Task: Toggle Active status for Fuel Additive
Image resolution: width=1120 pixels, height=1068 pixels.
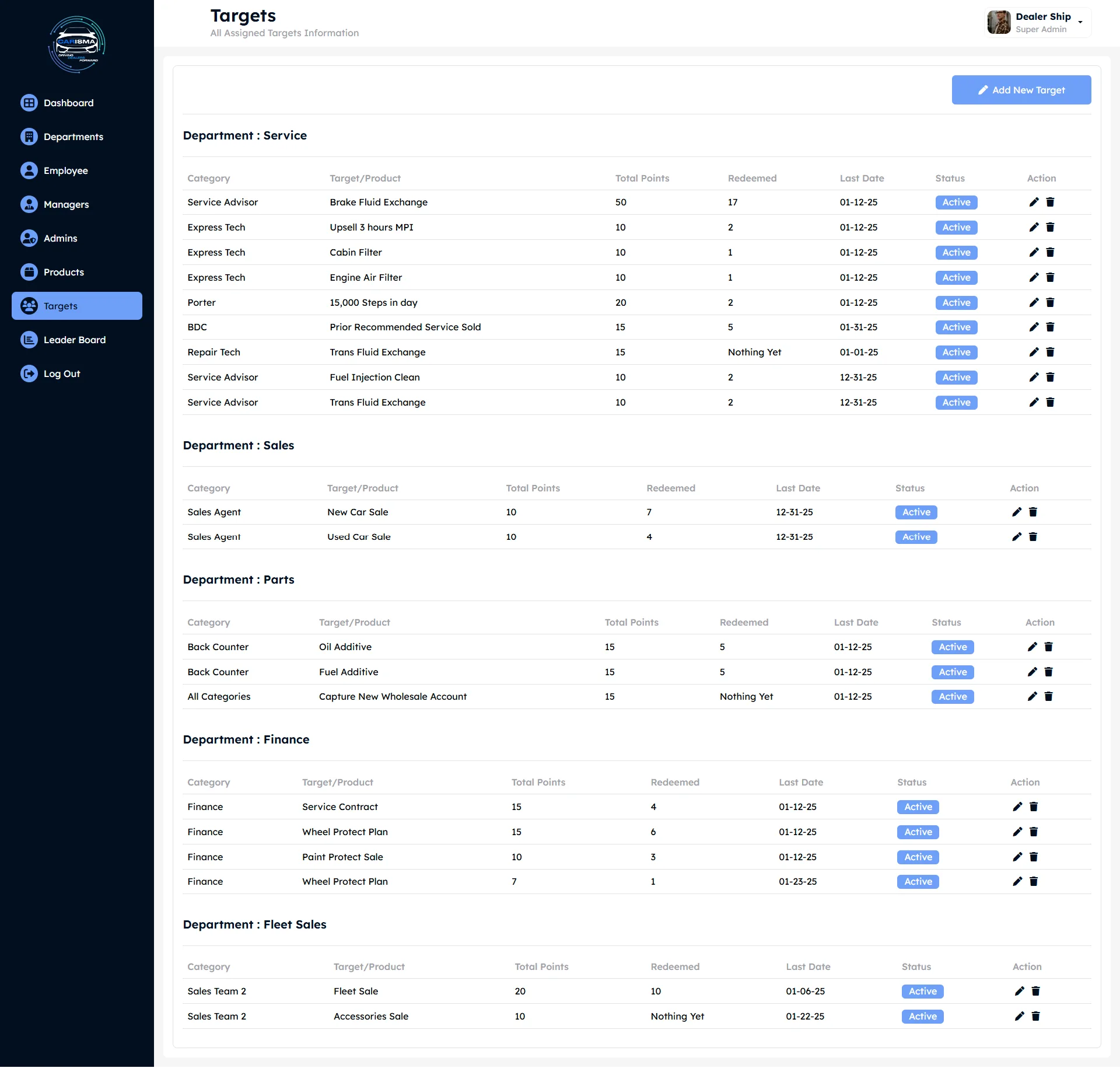Action: (x=953, y=672)
